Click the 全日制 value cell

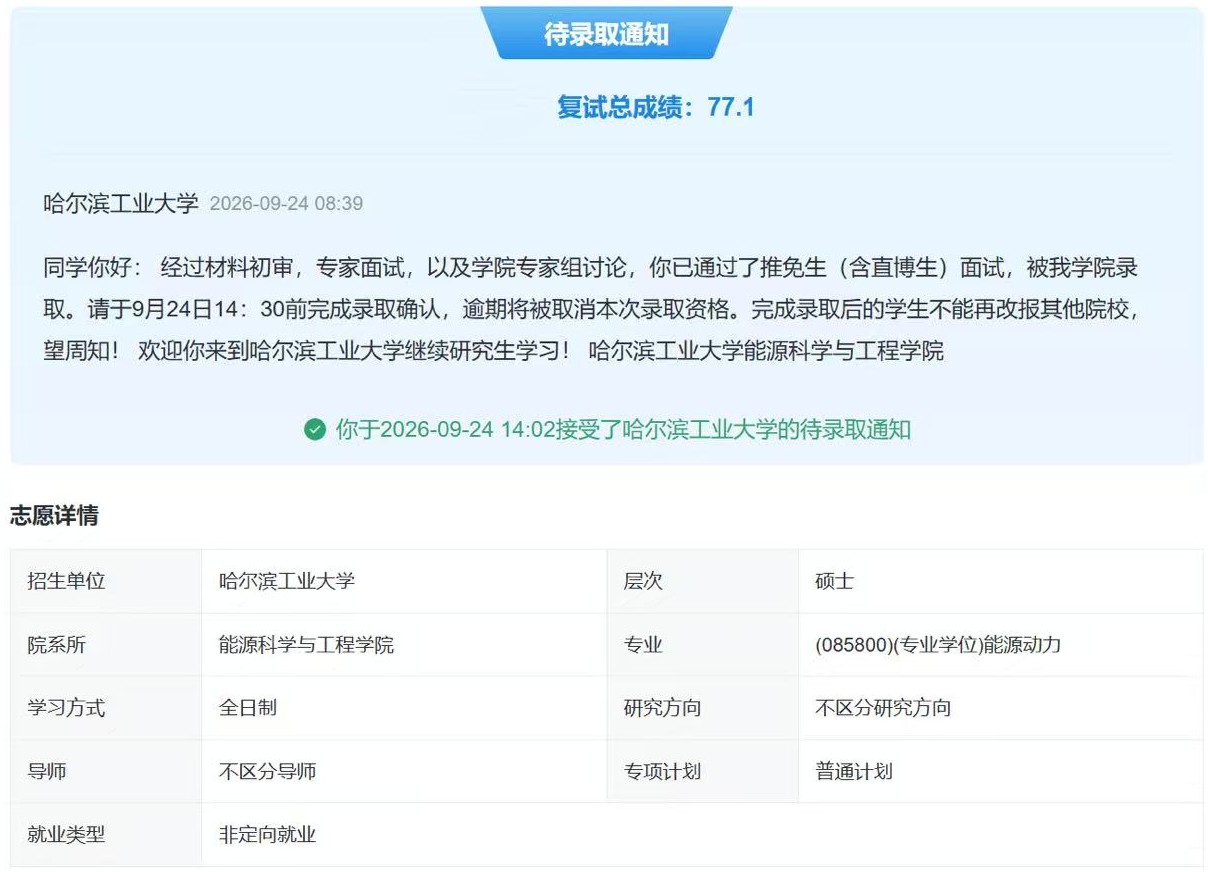[404, 708]
